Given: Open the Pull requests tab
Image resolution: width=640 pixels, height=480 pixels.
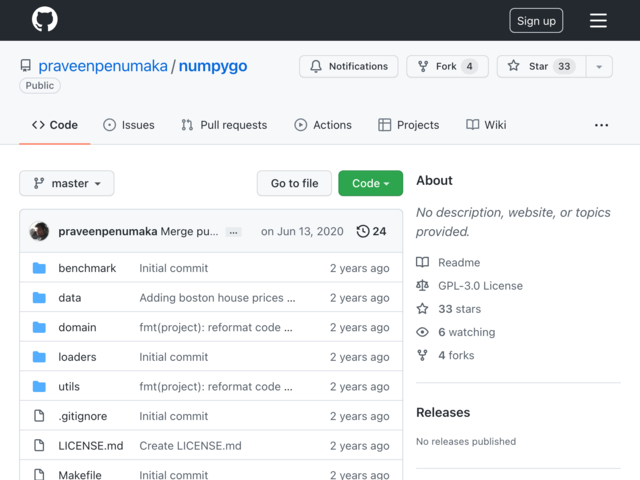Looking at the screenshot, I should pyautogui.click(x=224, y=125).
